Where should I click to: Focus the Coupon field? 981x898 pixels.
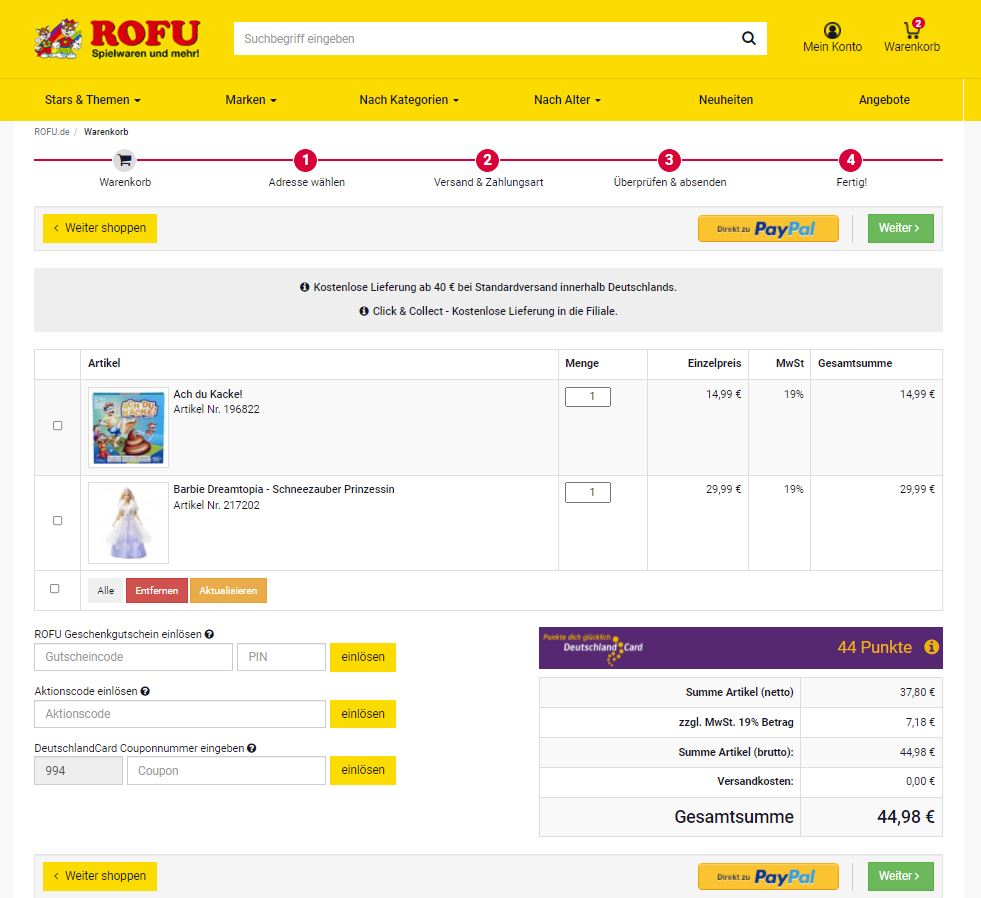226,770
